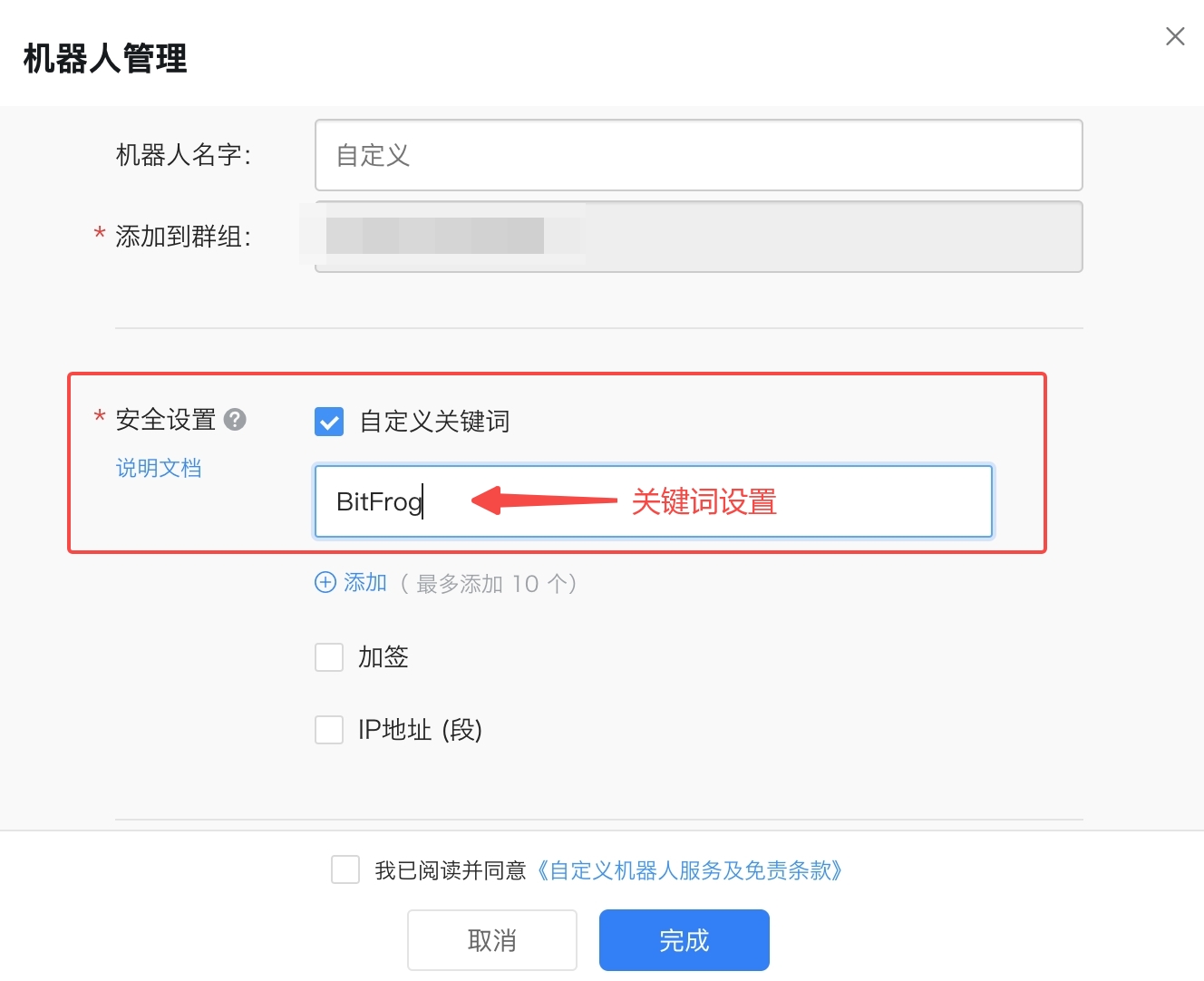Click the IP地址 (段) label text
This screenshot has height=981, width=1204.
(420, 730)
